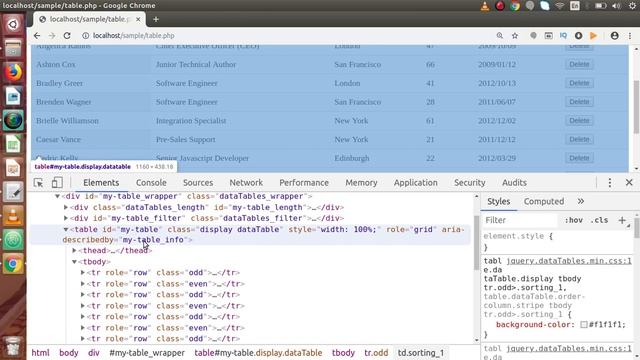Image resolution: width=640 pixels, height=360 pixels.
Task: Open the Security tab
Action: coord(470,183)
